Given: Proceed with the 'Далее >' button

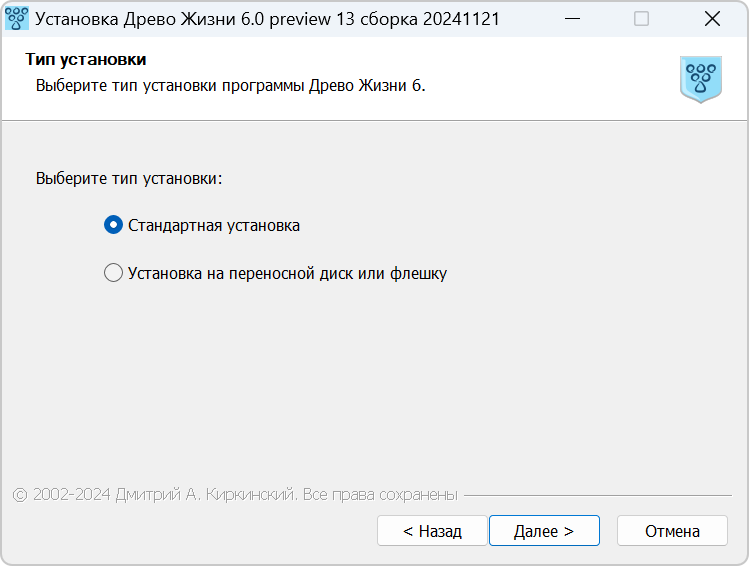Looking at the screenshot, I should click(x=544, y=531).
